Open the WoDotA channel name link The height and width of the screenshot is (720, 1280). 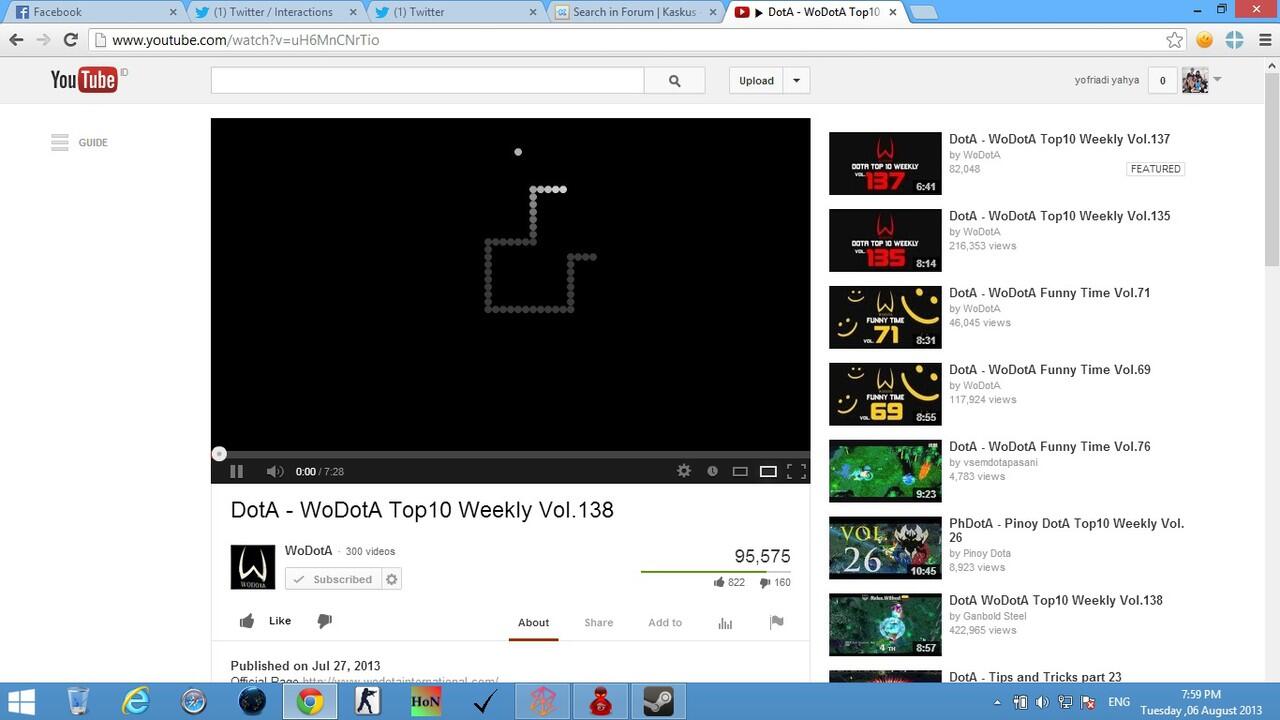[x=308, y=551]
